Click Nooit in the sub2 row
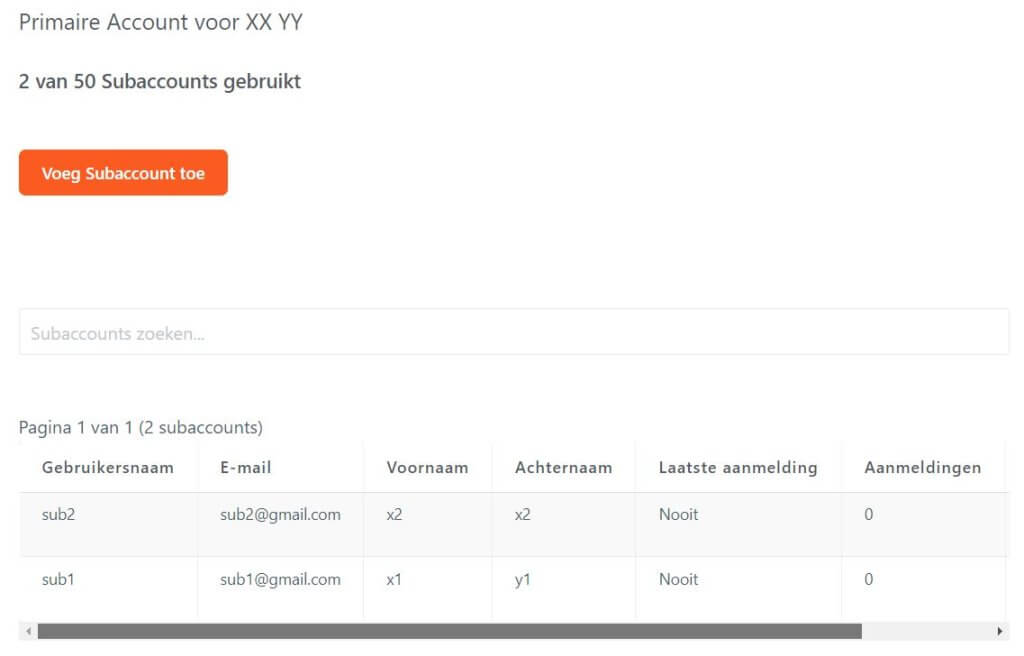1024x656 pixels. [679, 514]
